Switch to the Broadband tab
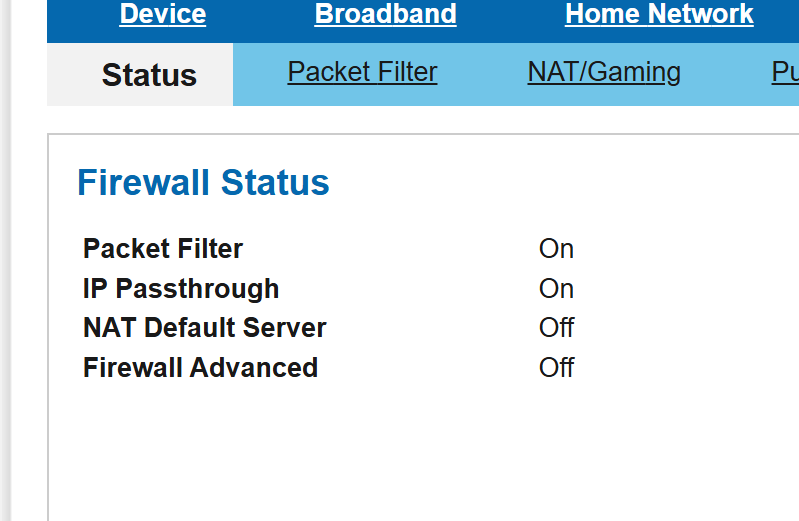 (385, 15)
